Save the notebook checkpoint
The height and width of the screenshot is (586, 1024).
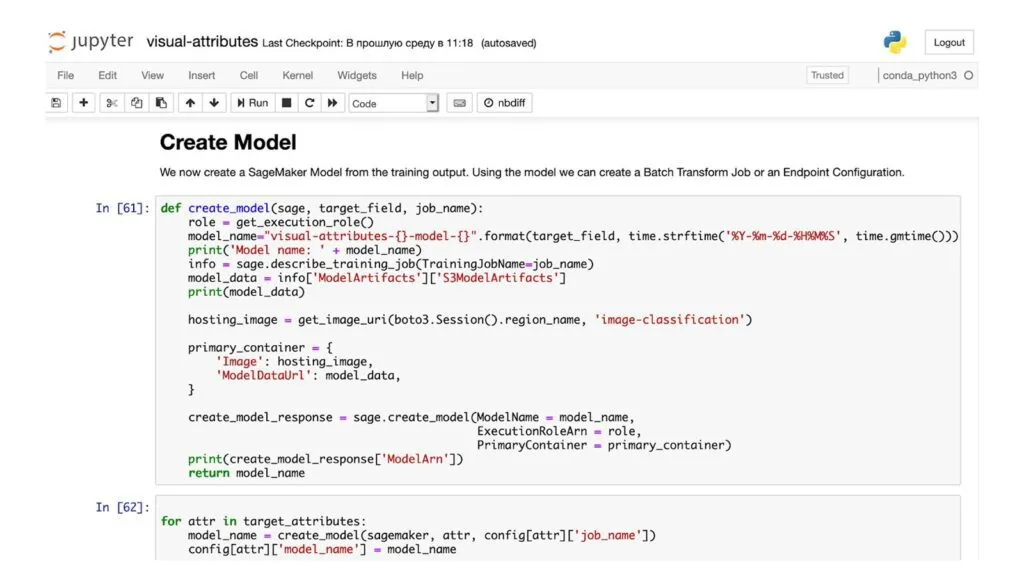[x=55, y=102]
